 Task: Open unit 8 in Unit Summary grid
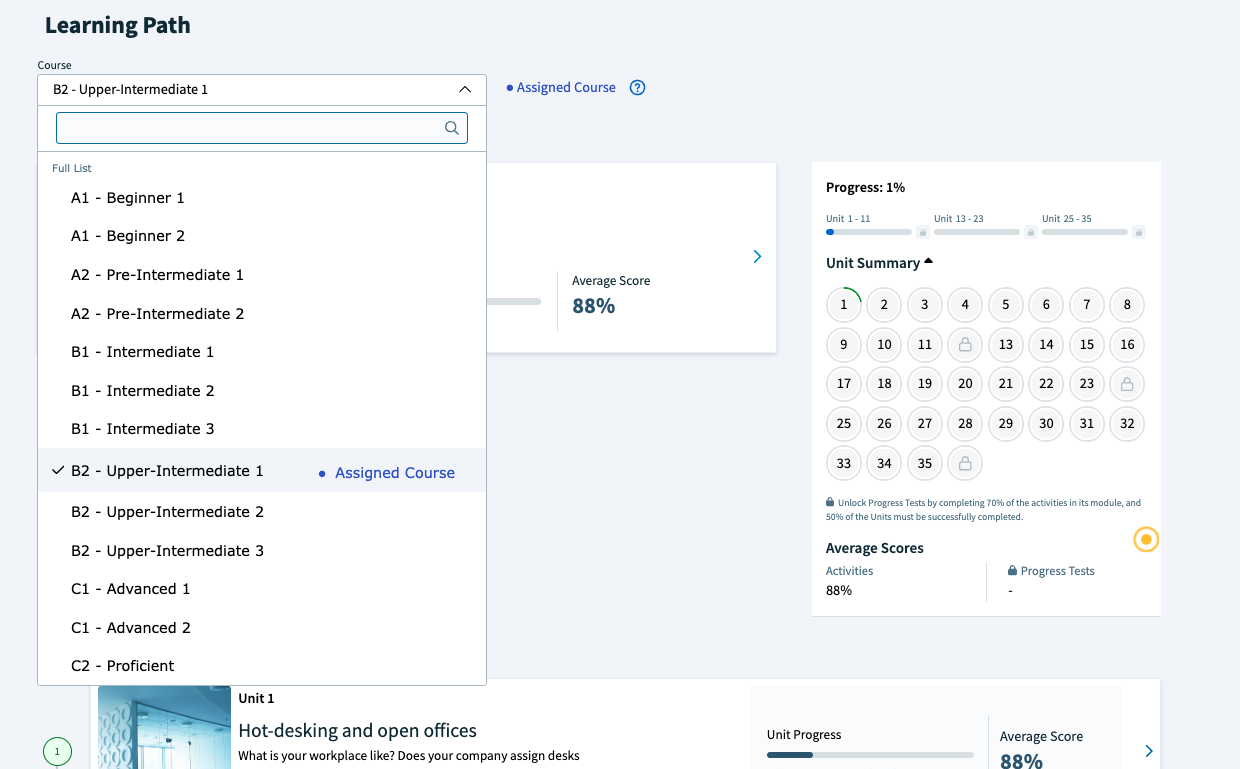tap(1127, 305)
